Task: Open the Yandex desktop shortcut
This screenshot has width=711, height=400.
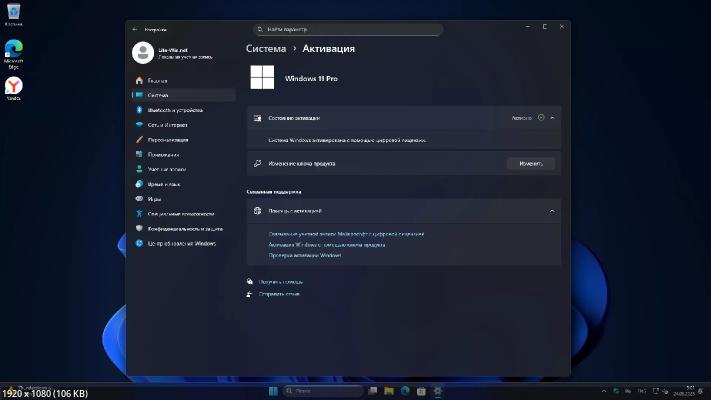Action: (14, 88)
